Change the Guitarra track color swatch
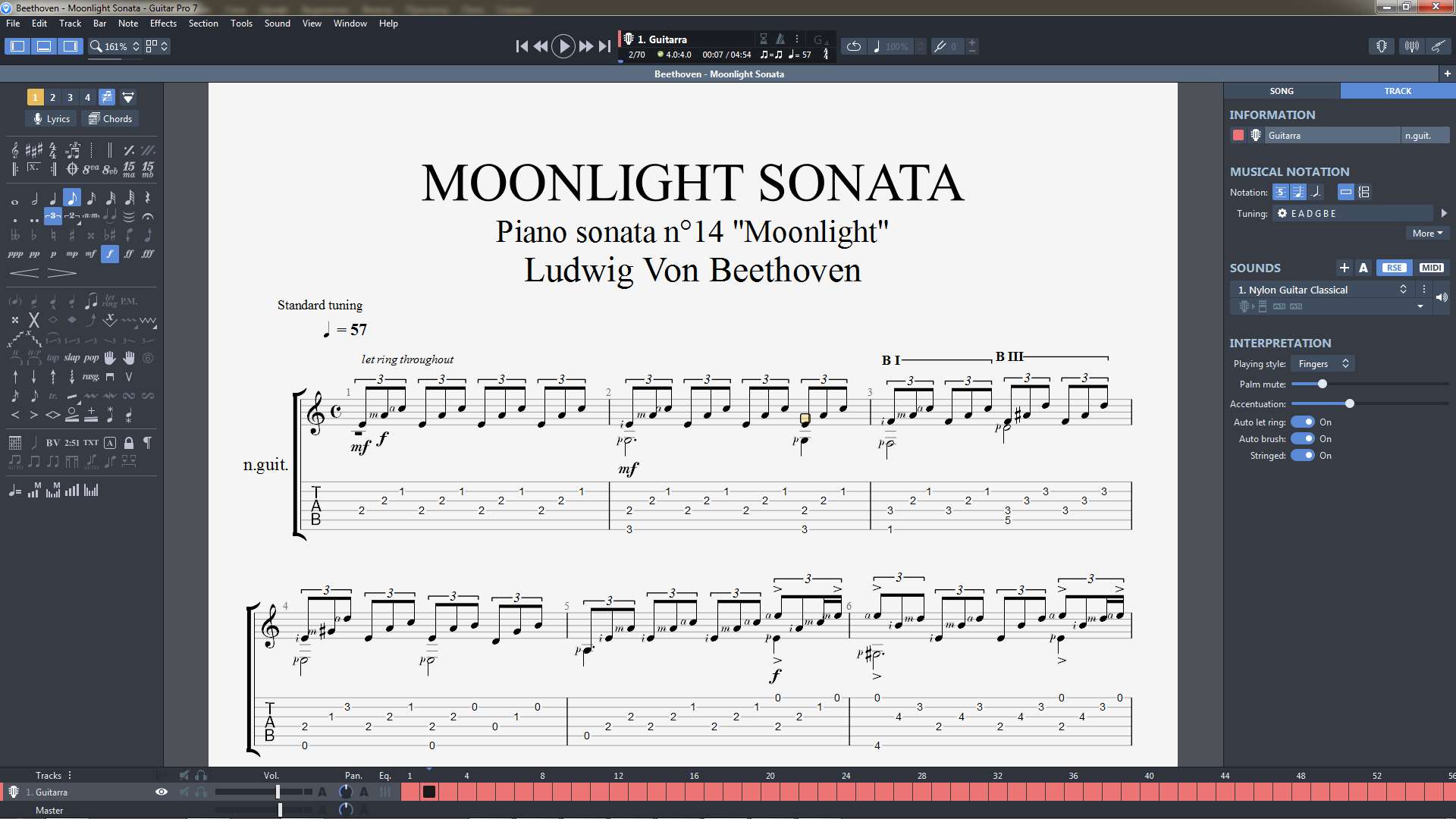 pyautogui.click(x=1238, y=136)
